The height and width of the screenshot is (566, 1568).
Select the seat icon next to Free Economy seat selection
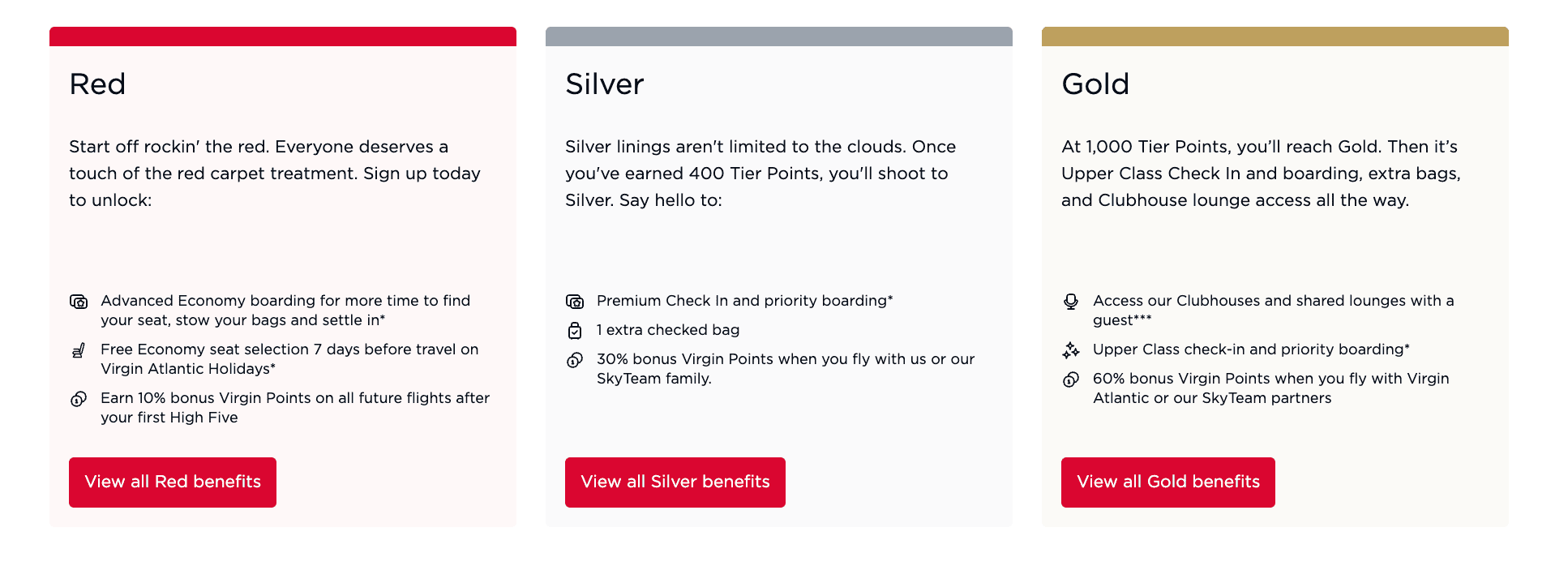coord(79,349)
